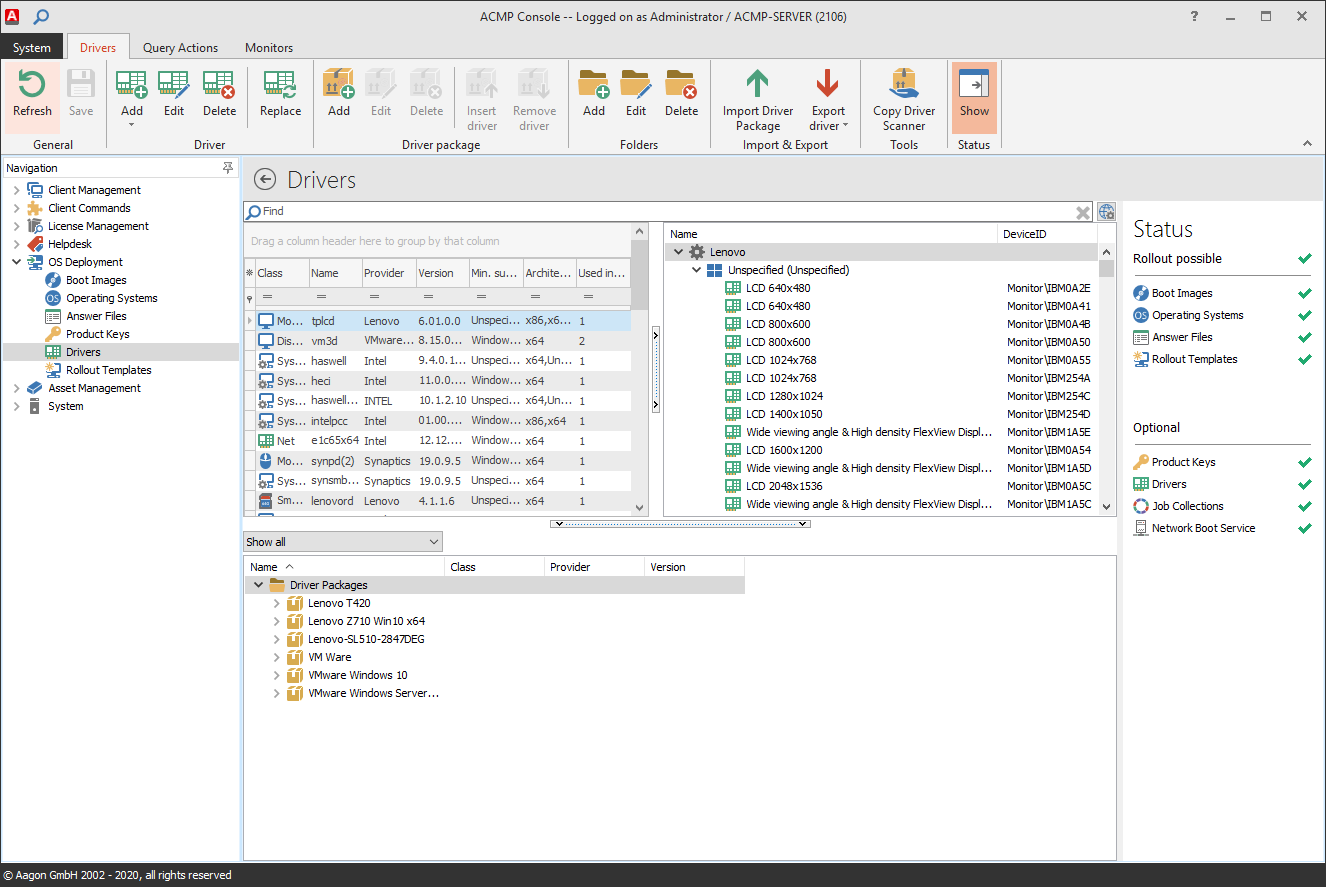The width and height of the screenshot is (1326, 887).
Task: Expand the VM Ware driver package
Action: click(x=277, y=657)
